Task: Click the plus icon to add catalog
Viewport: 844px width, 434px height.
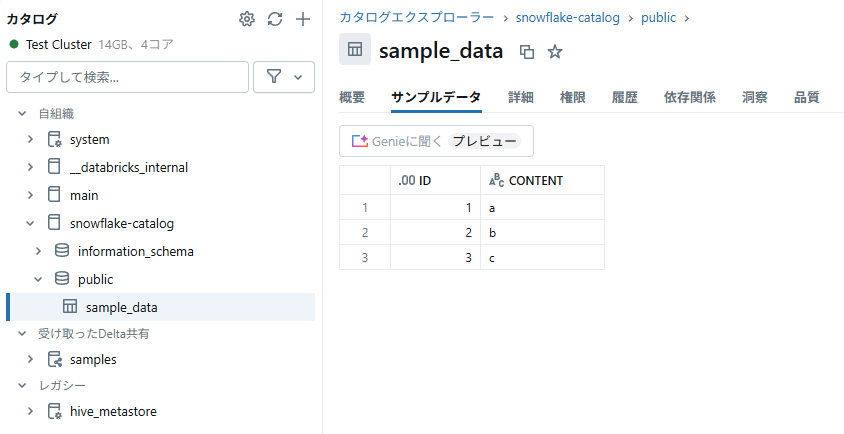Action: tap(303, 19)
